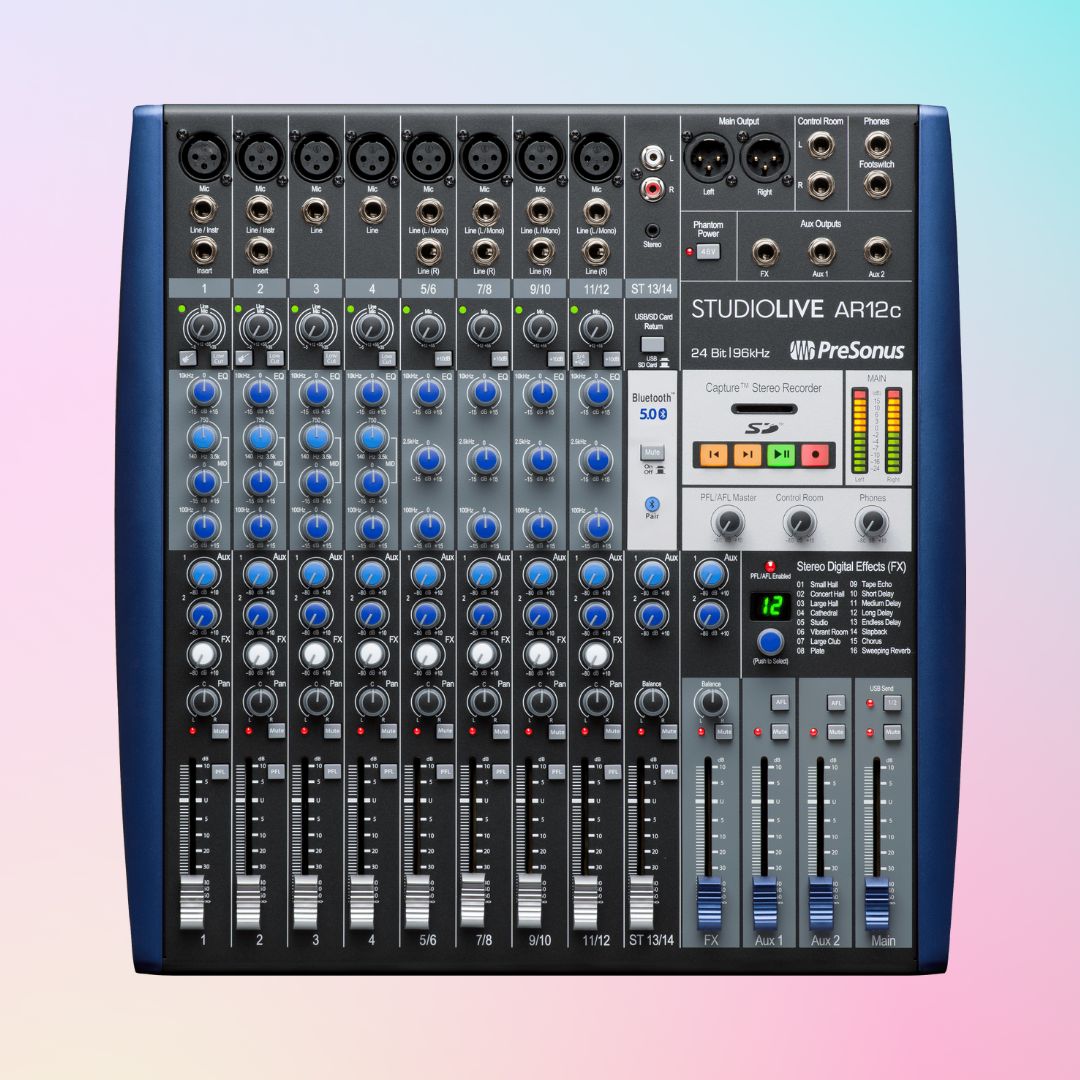This screenshot has height=1080, width=1080.
Task: Click the 'STUDIOLIVE AR12c' model name
Action: [796, 309]
